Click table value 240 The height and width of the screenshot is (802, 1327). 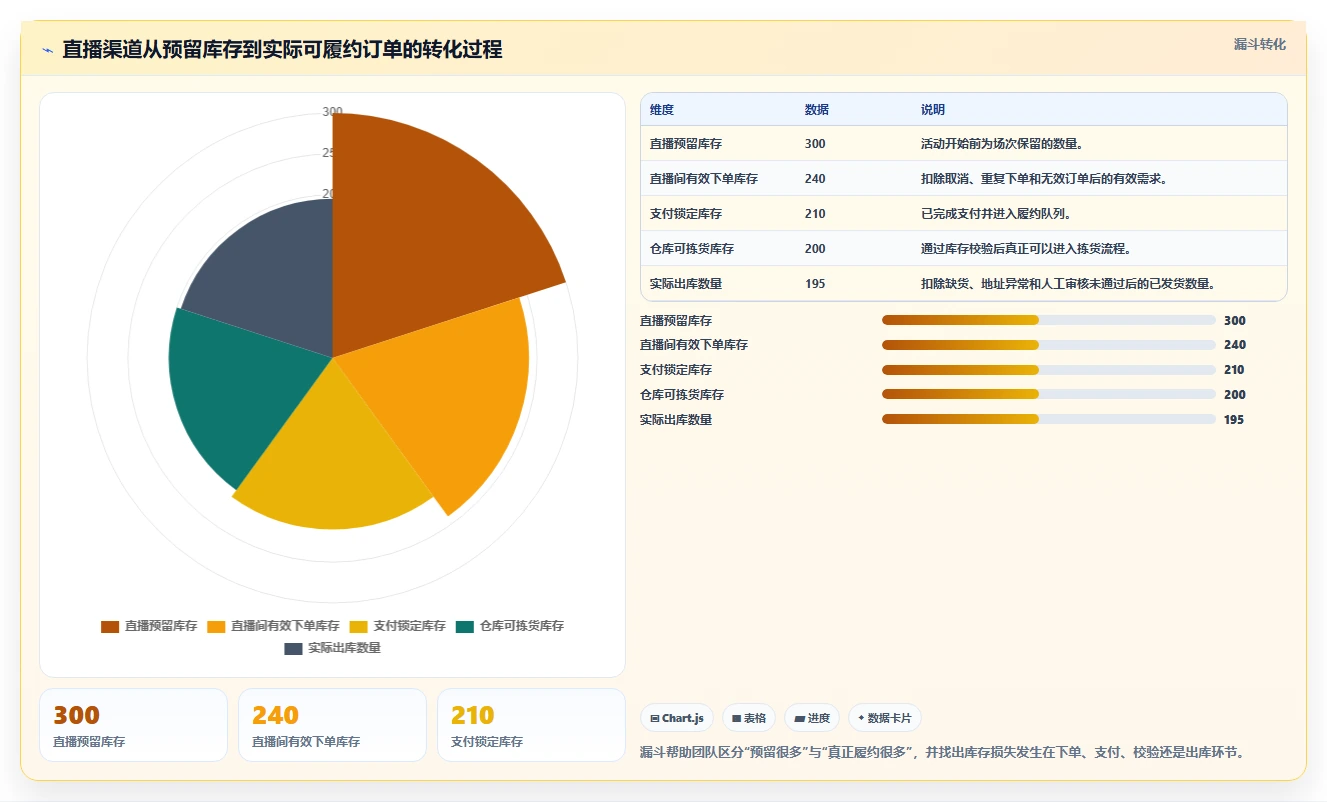(x=815, y=179)
